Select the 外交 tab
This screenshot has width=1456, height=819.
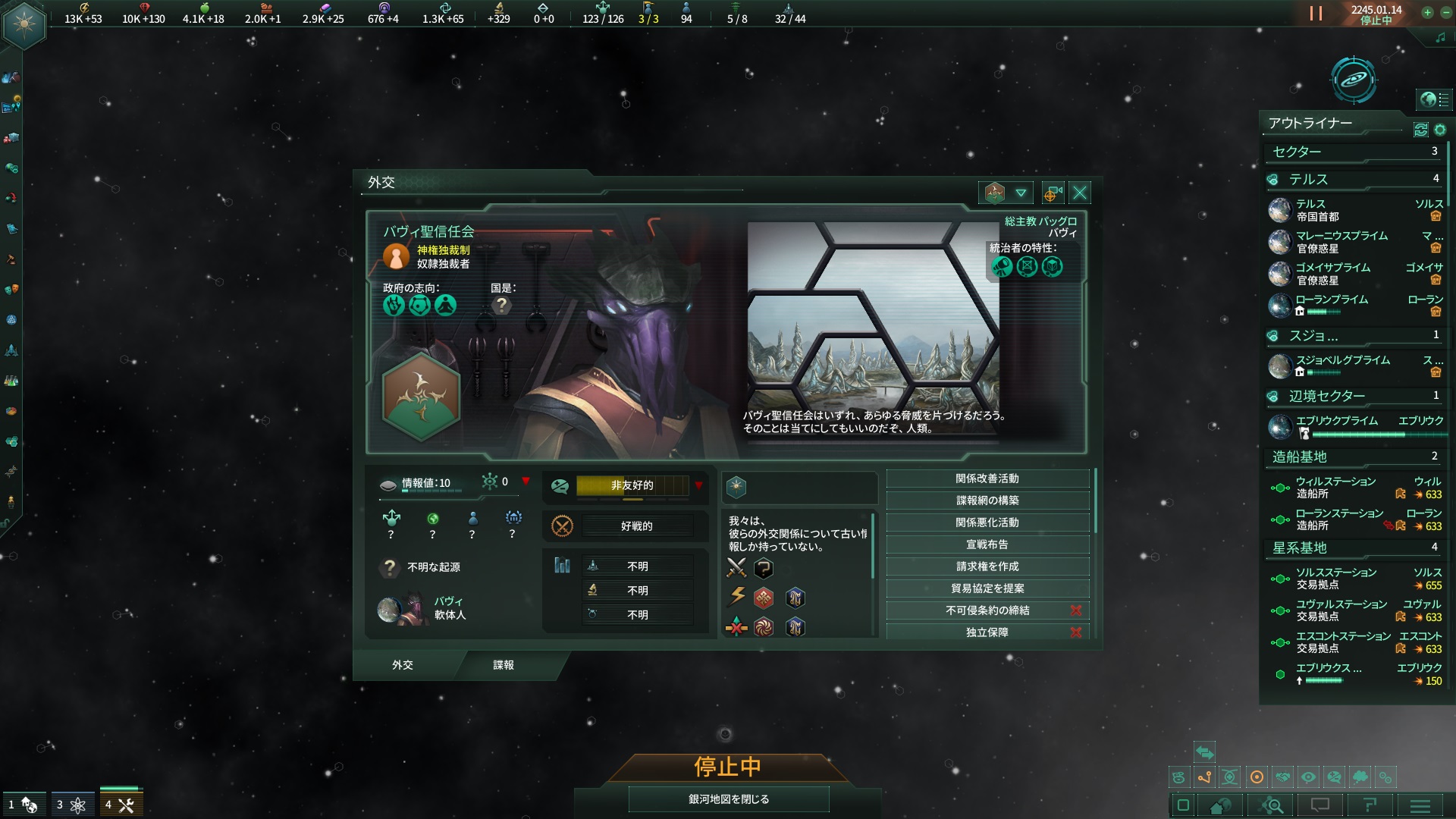pyautogui.click(x=403, y=665)
